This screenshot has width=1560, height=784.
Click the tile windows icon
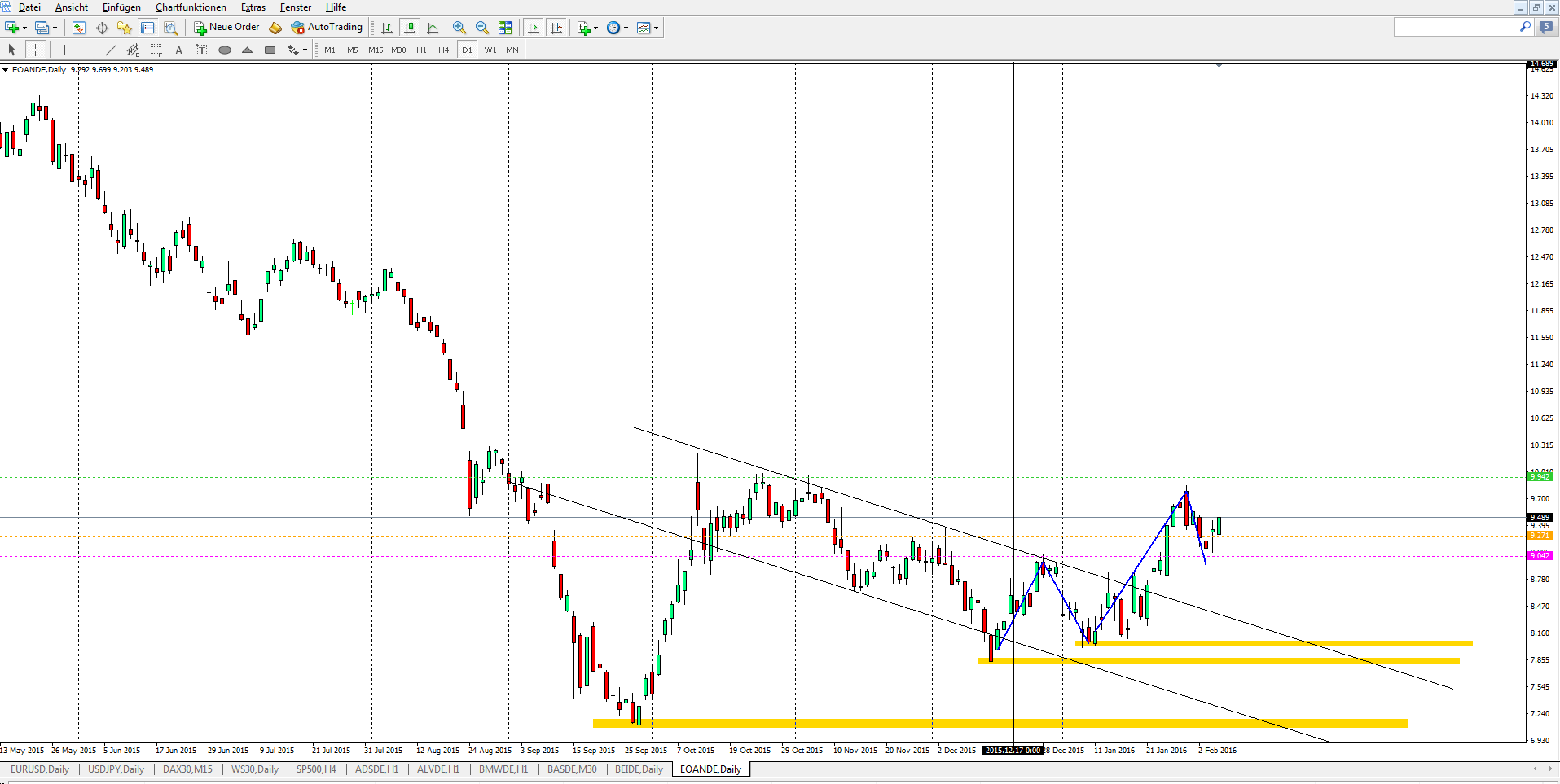505,28
